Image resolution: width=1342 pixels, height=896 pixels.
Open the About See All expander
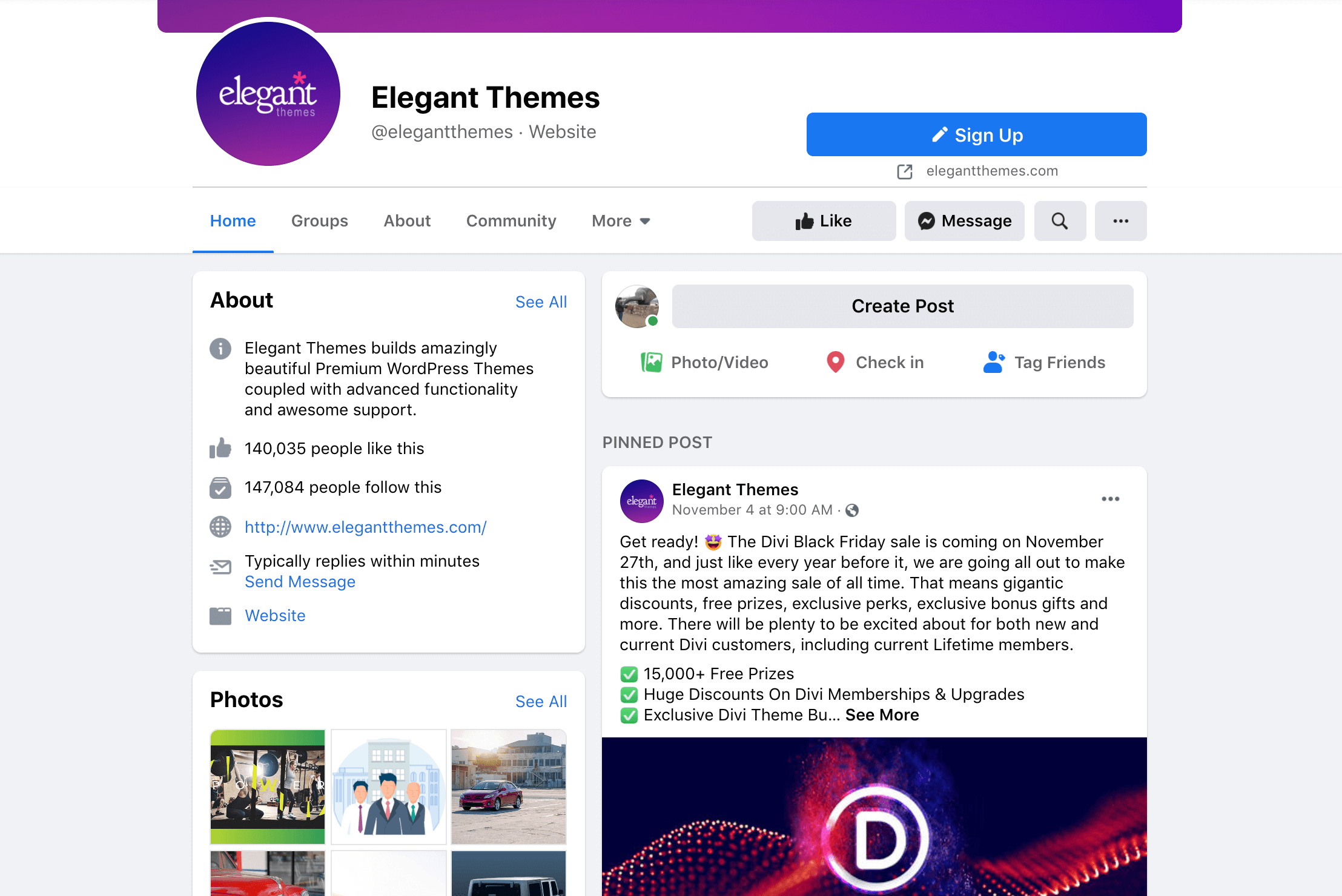(539, 301)
